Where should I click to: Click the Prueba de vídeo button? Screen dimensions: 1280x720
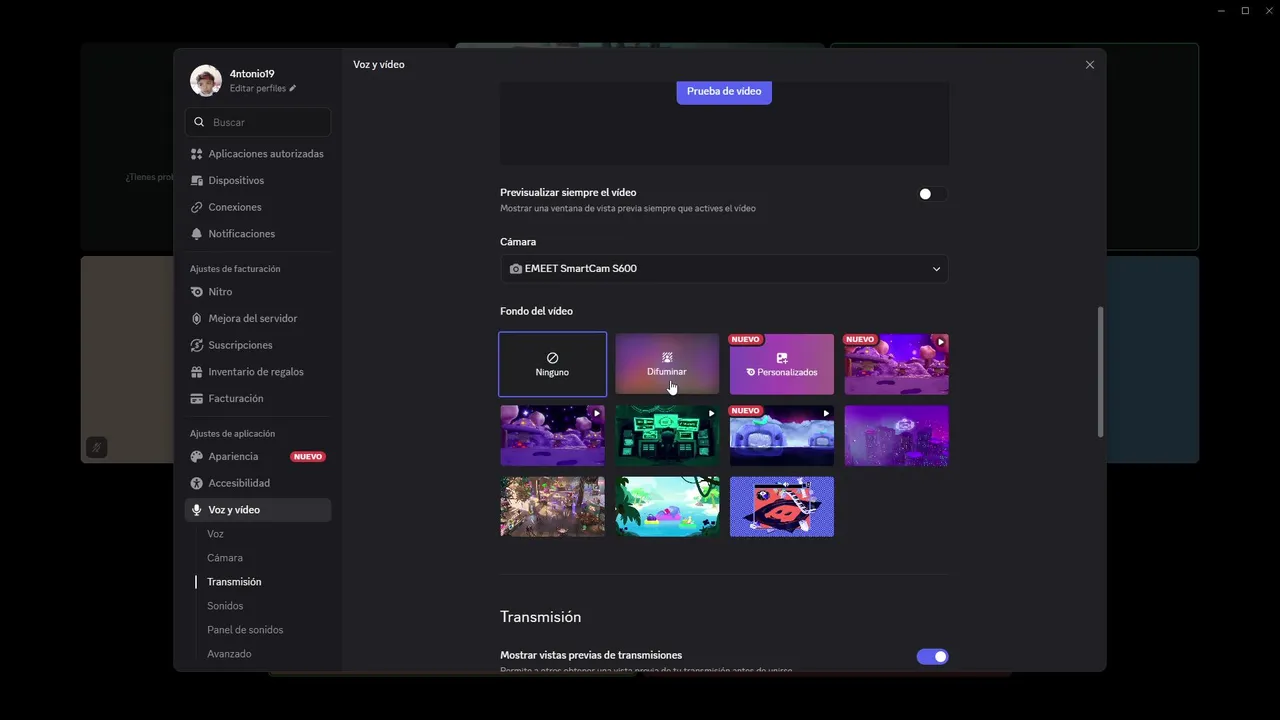pos(724,91)
